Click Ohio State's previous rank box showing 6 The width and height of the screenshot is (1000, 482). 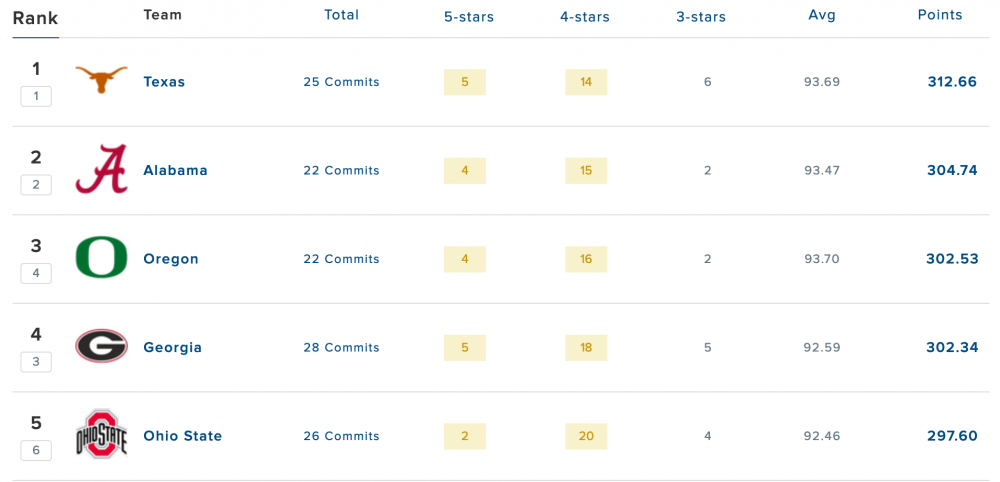point(36,450)
